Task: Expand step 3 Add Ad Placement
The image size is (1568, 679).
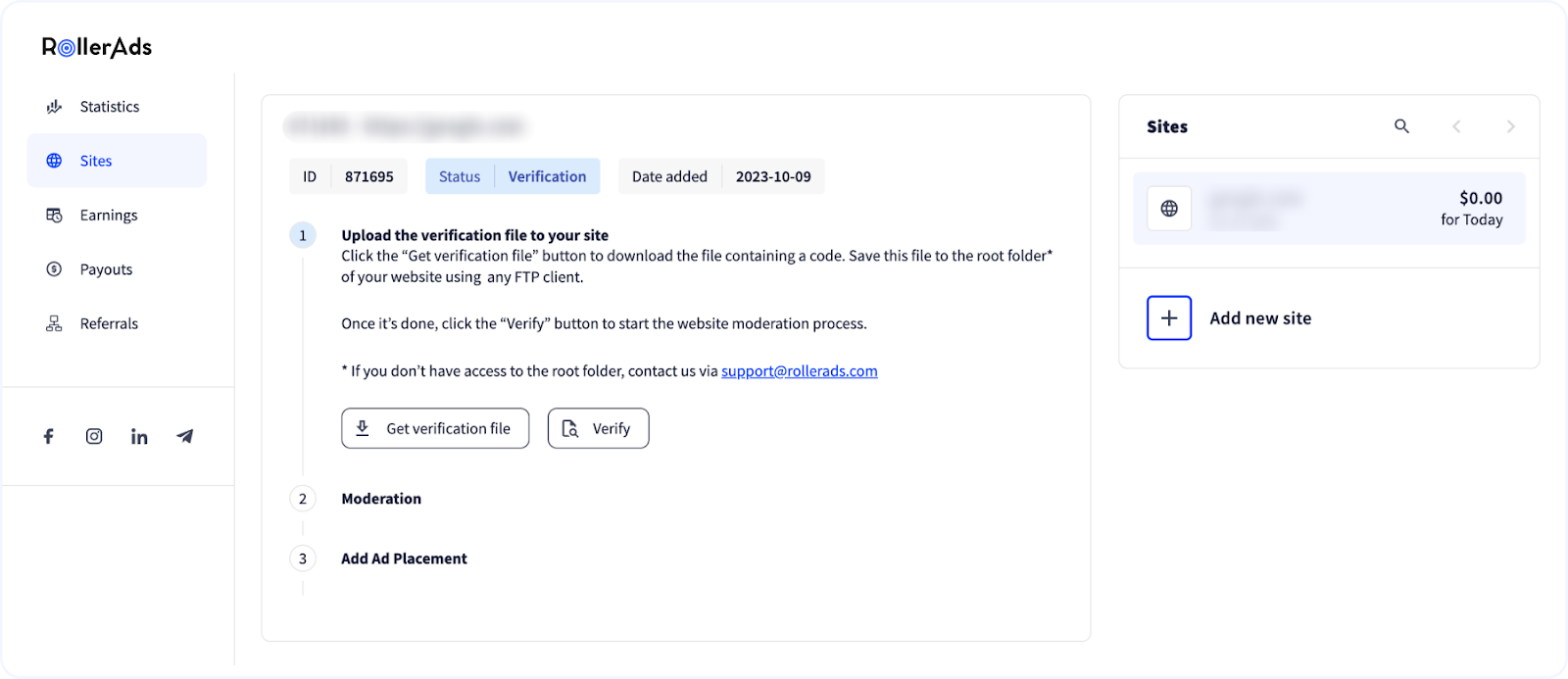Action: point(404,558)
